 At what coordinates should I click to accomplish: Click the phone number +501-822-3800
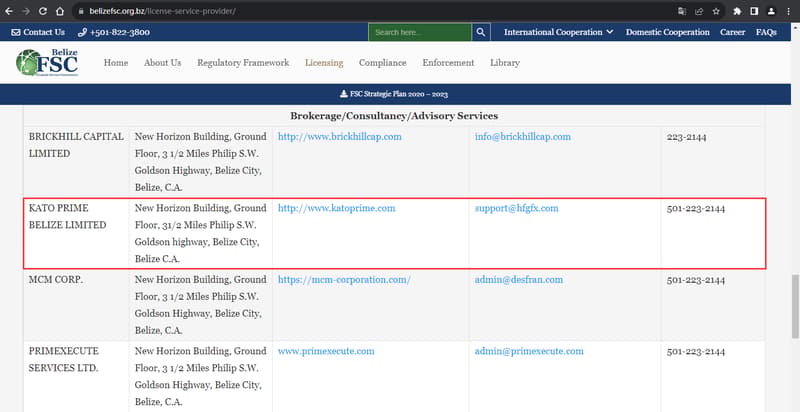click(x=114, y=32)
